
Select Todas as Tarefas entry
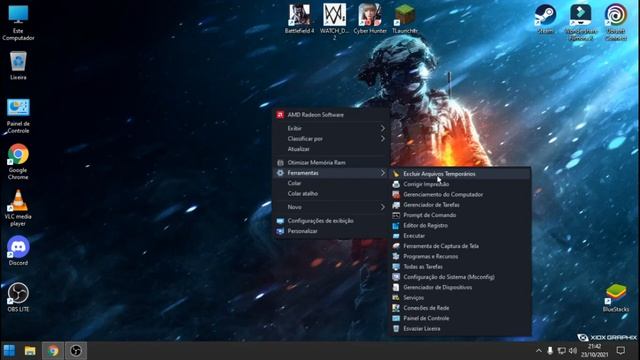point(460,267)
